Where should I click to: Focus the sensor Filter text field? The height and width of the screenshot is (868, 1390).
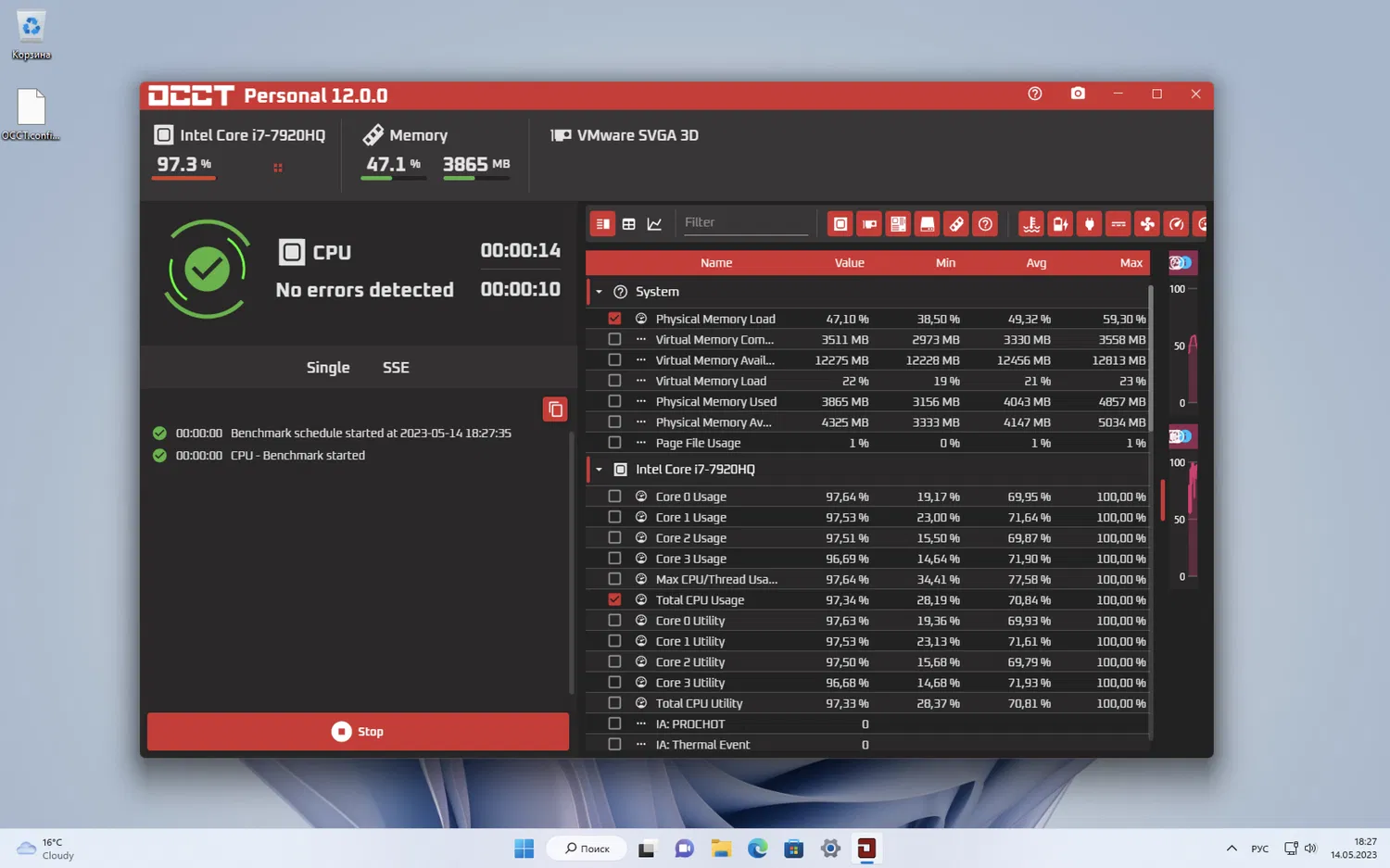coord(746,222)
